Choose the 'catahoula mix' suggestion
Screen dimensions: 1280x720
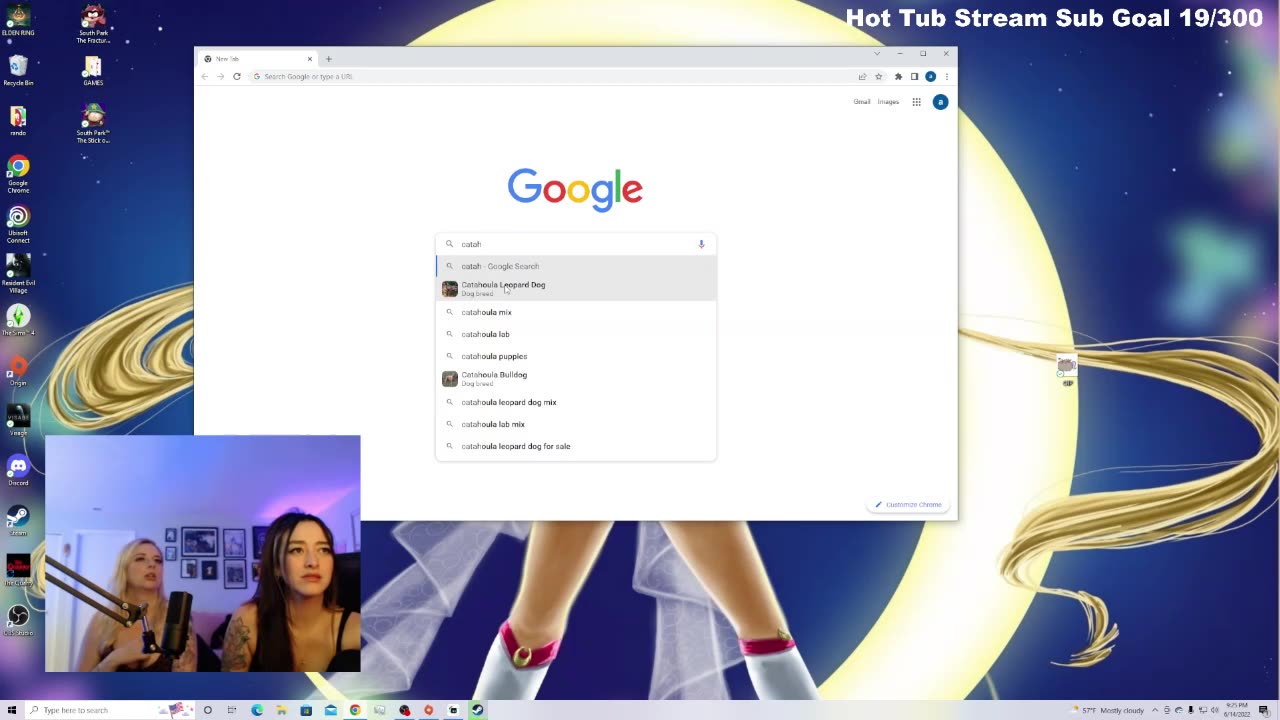pyautogui.click(x=576, y=312)
